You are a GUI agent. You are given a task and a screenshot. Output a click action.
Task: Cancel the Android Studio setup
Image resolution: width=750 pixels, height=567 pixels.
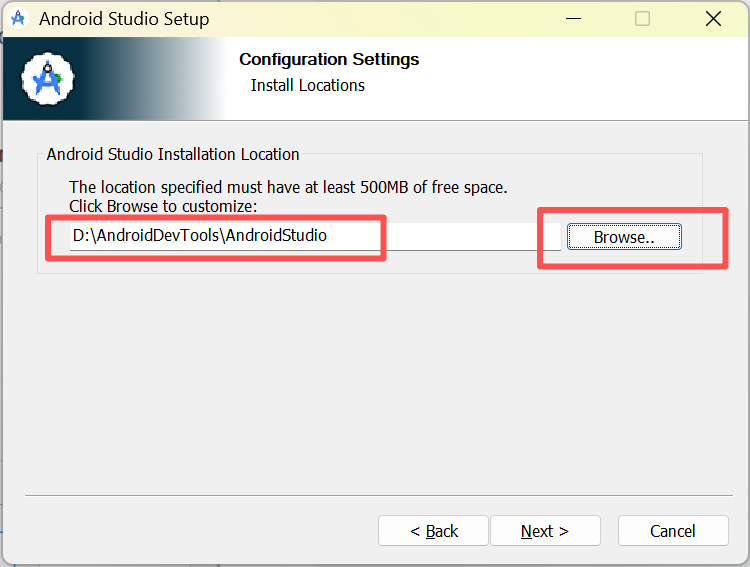pyautogui.click(x=673, y=531)
